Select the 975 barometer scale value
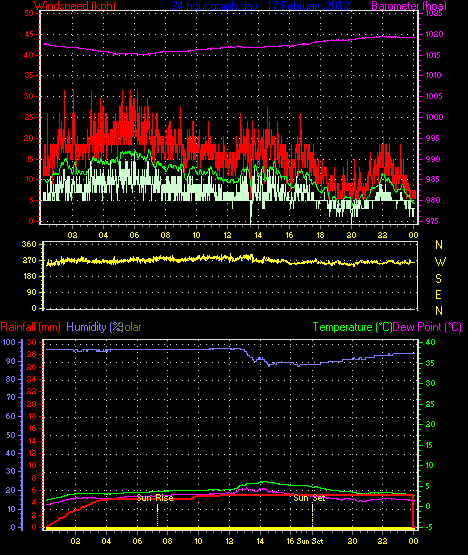 (x=432, y=221)
